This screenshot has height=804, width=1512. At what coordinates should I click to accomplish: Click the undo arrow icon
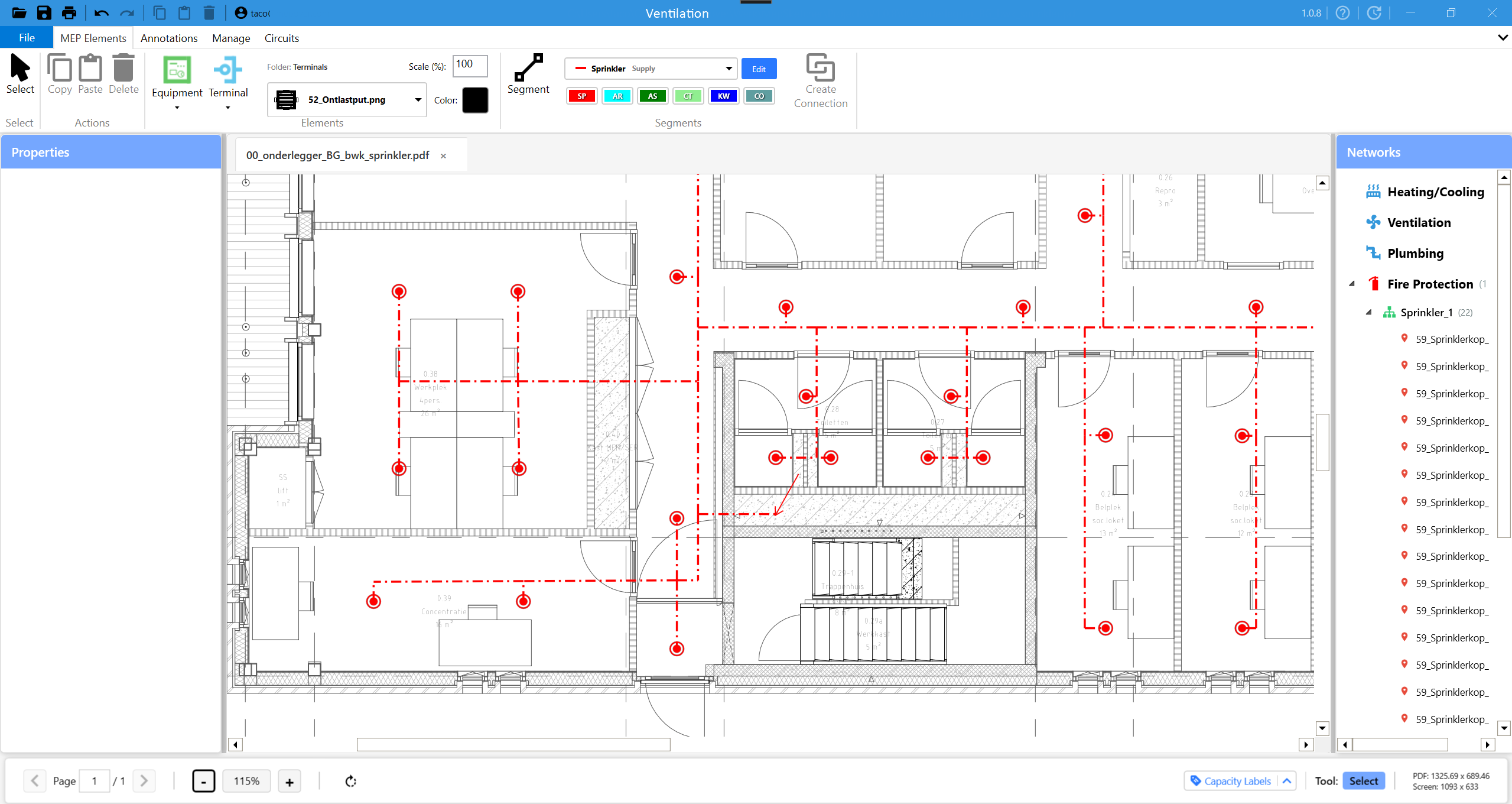point(102,13)
